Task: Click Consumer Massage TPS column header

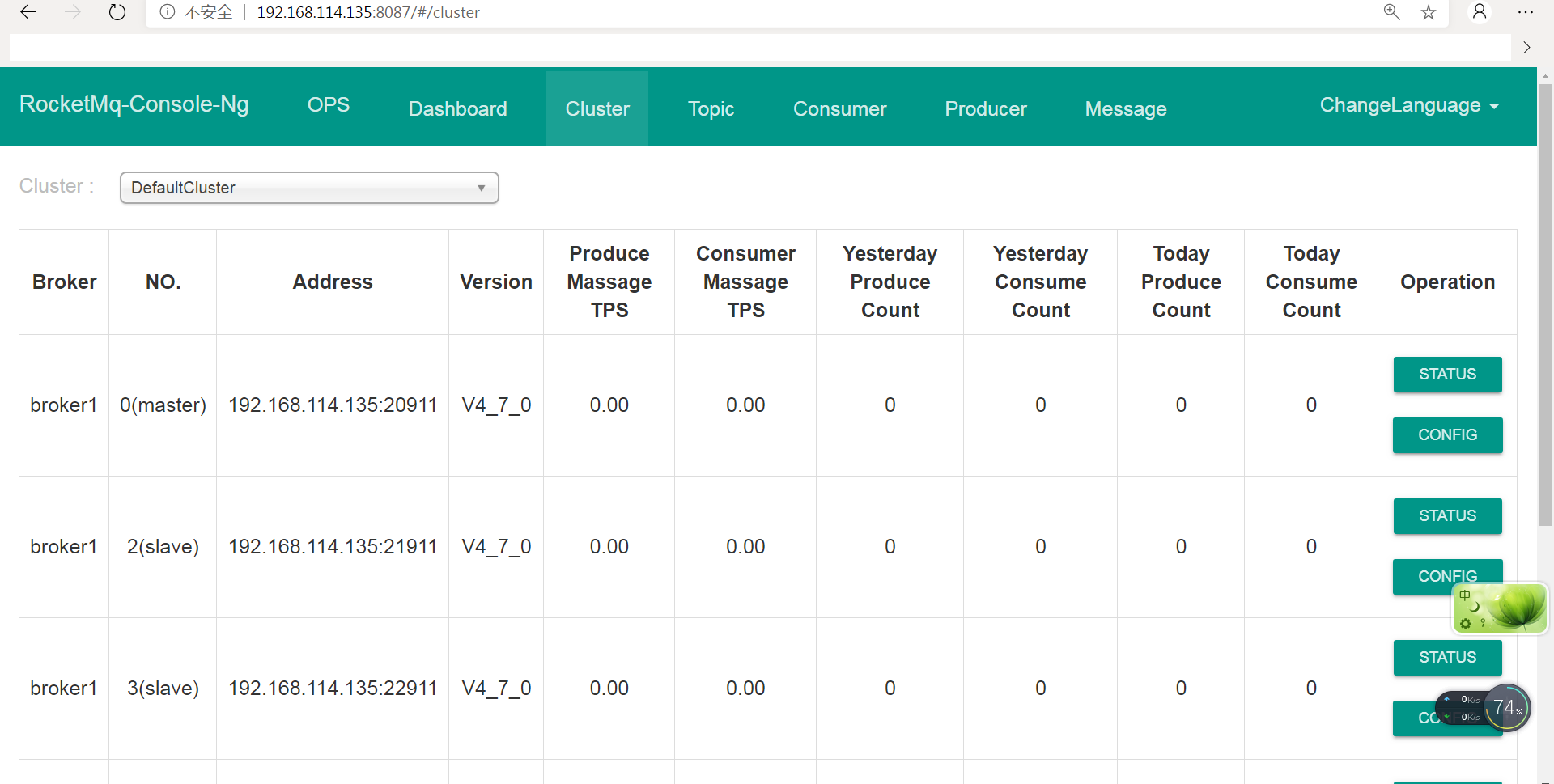Action: (x=745, y=282)
